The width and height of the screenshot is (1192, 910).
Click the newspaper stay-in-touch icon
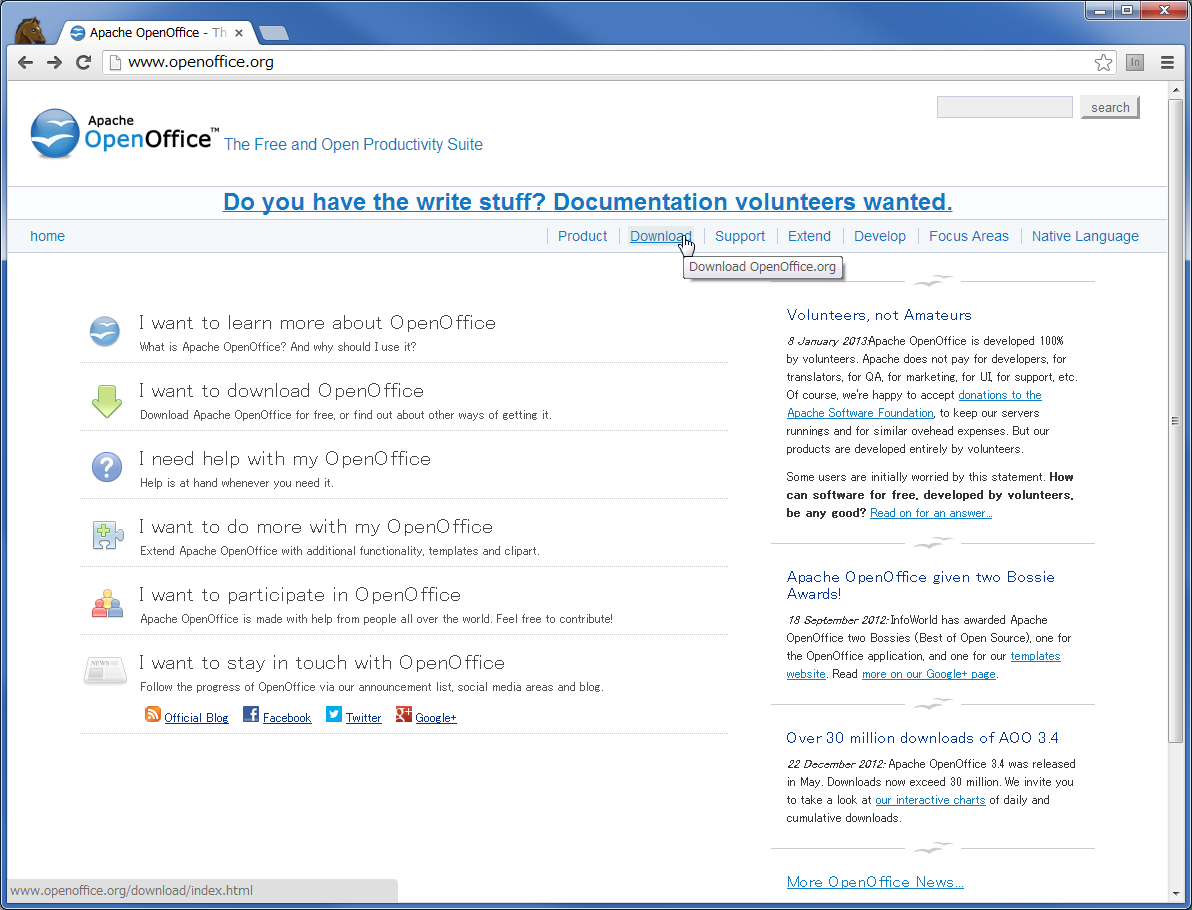[x=105, y=671]
